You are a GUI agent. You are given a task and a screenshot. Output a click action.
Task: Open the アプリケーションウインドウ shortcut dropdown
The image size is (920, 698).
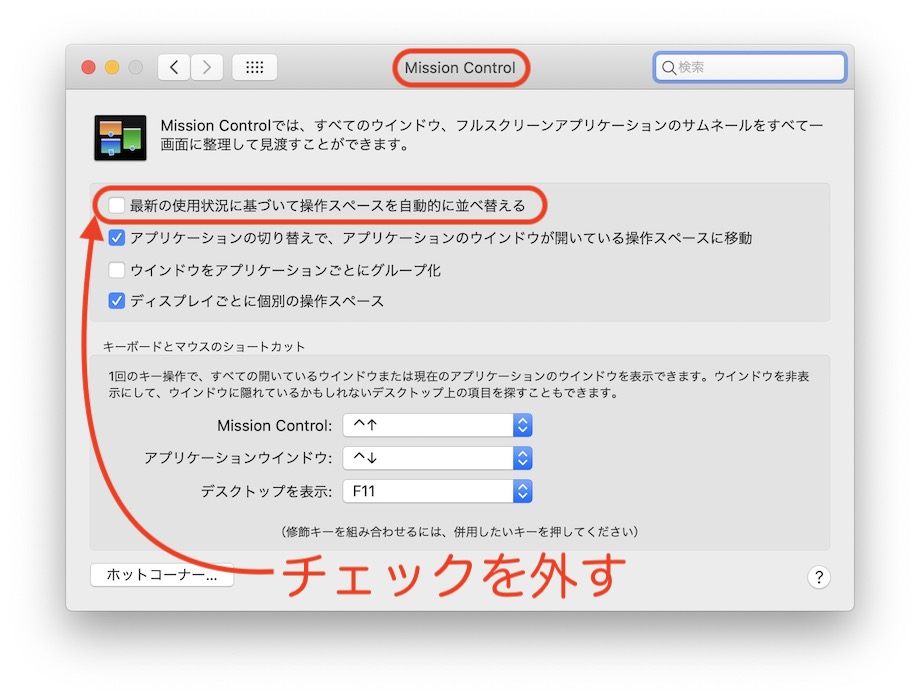(x=438, y=458)
